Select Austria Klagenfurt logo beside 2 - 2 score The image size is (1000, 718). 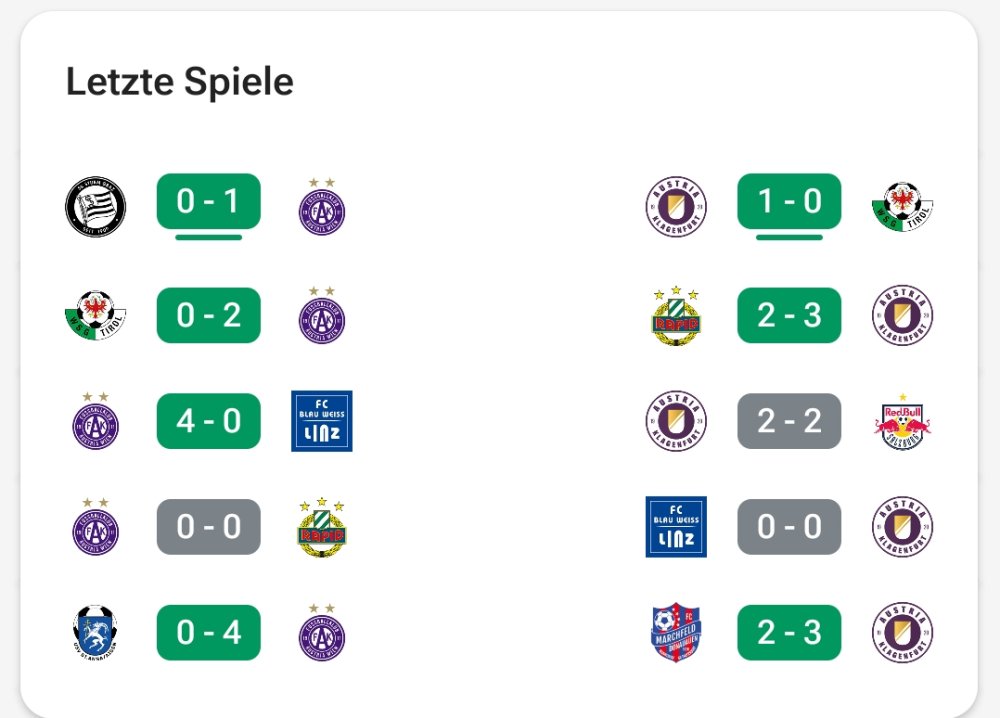[x=676, y=421]
